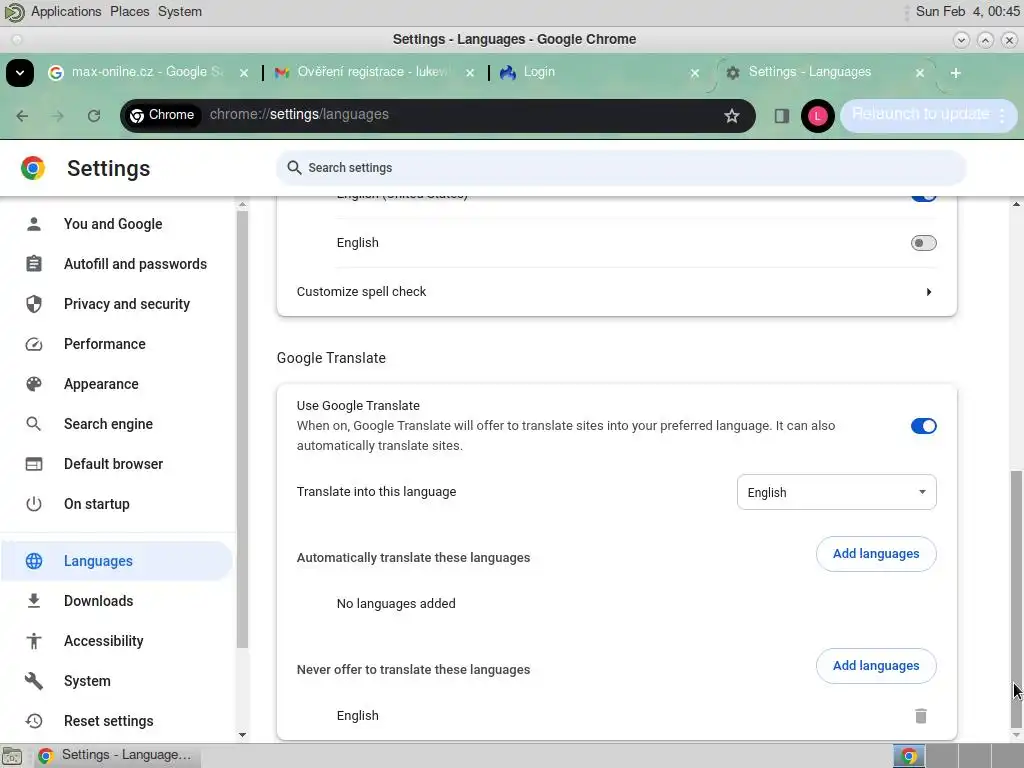1024x768 pixels.
Task: Open the side panel icon
Action: tap(781, 116)
